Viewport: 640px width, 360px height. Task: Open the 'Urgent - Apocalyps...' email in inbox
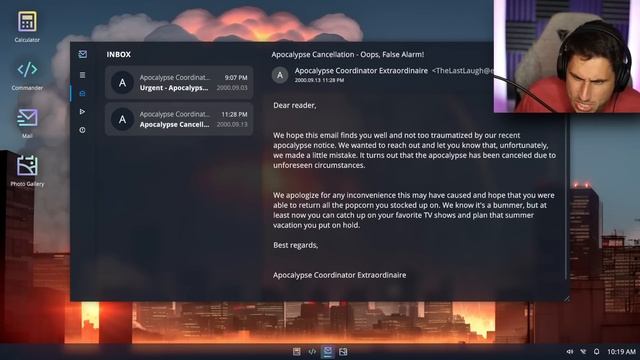pyautogui.click(x=179, y=82)
